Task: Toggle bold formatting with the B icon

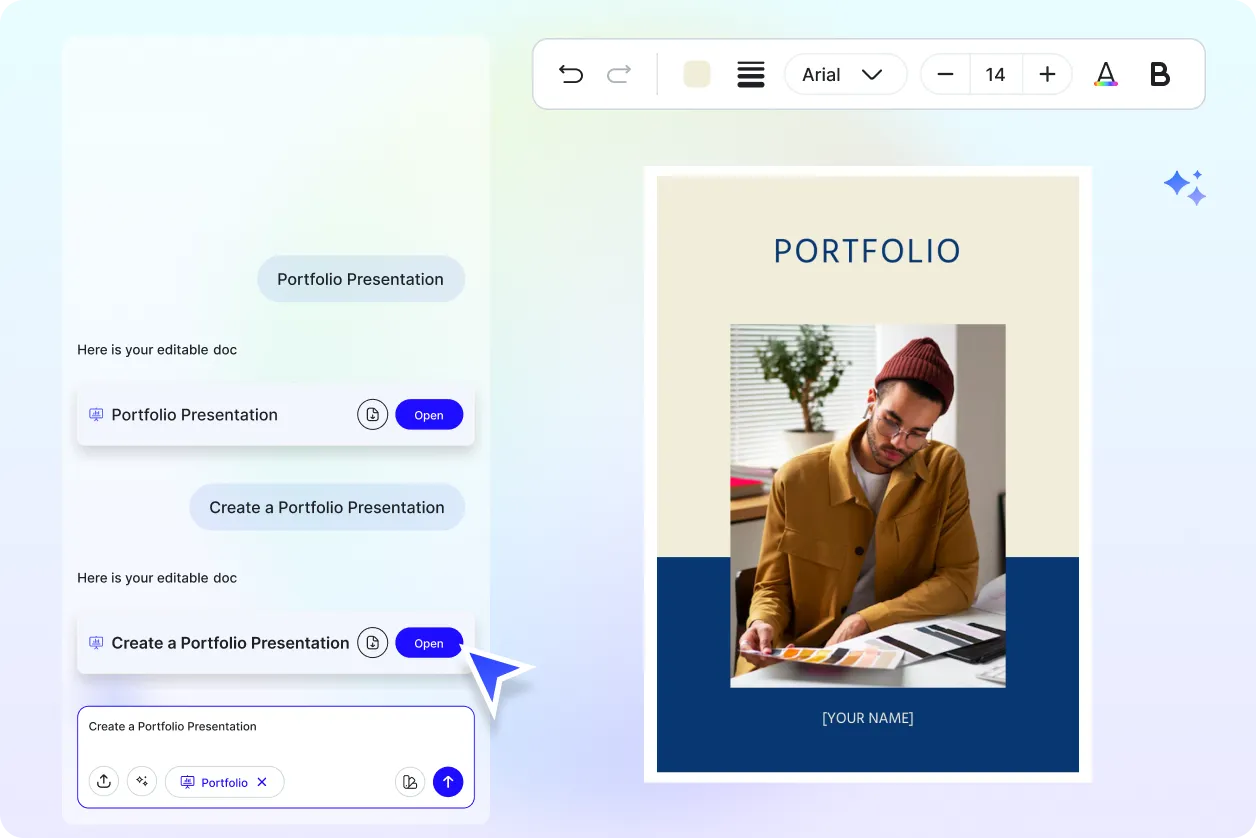Action: point(1159,74)
